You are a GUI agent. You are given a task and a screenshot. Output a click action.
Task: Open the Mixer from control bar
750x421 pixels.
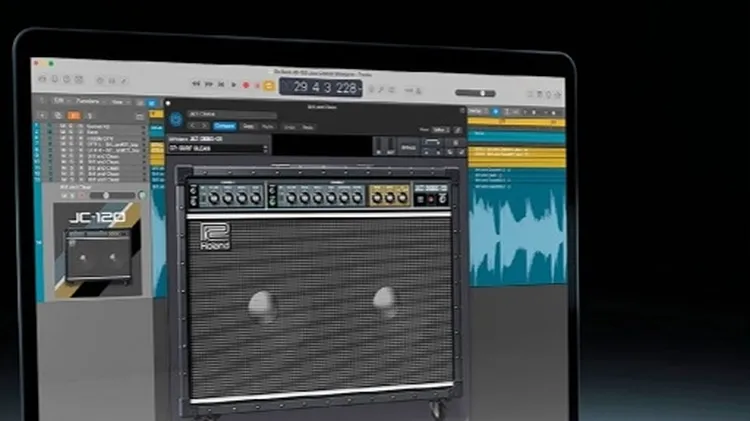point(112,81)
